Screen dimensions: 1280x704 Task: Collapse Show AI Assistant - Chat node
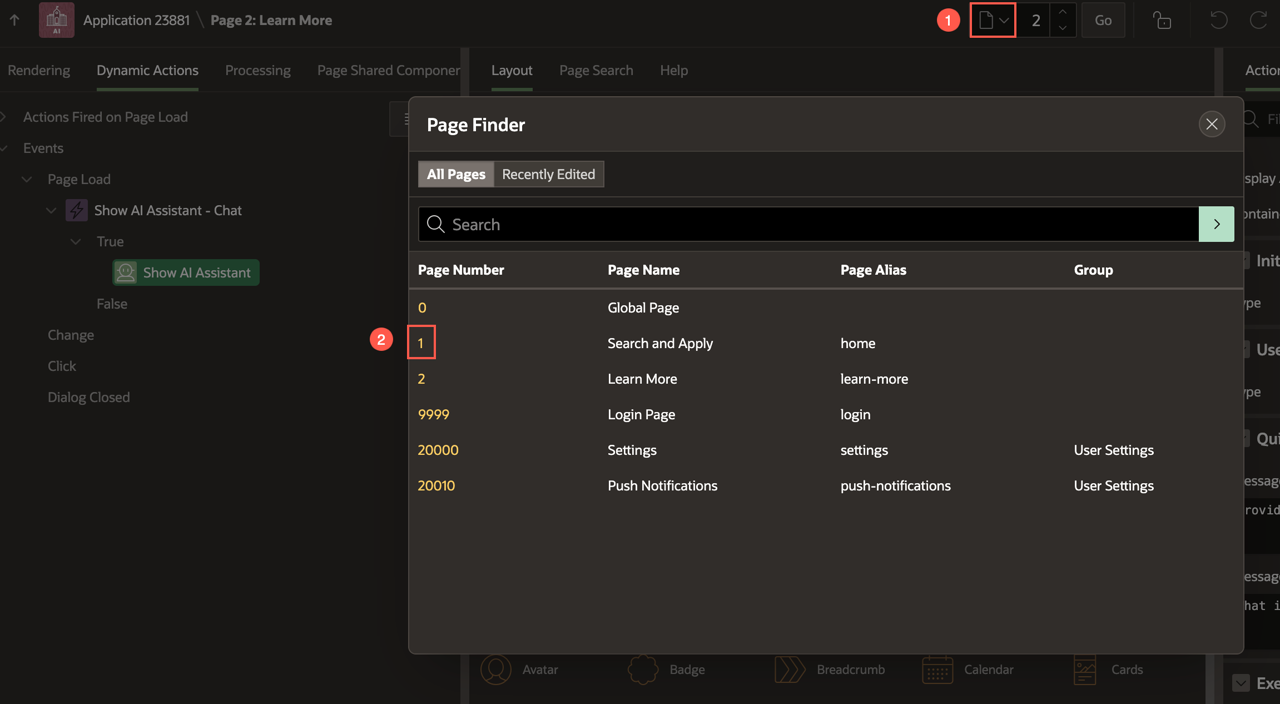click(51, 211)
